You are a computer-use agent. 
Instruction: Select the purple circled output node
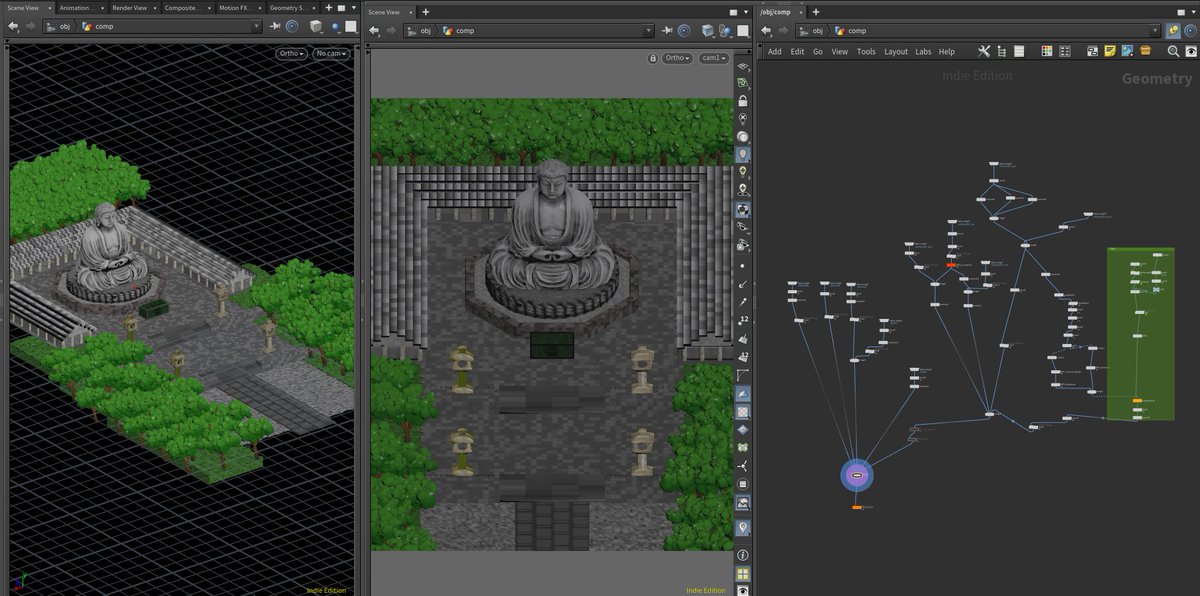tap(857, 474)
